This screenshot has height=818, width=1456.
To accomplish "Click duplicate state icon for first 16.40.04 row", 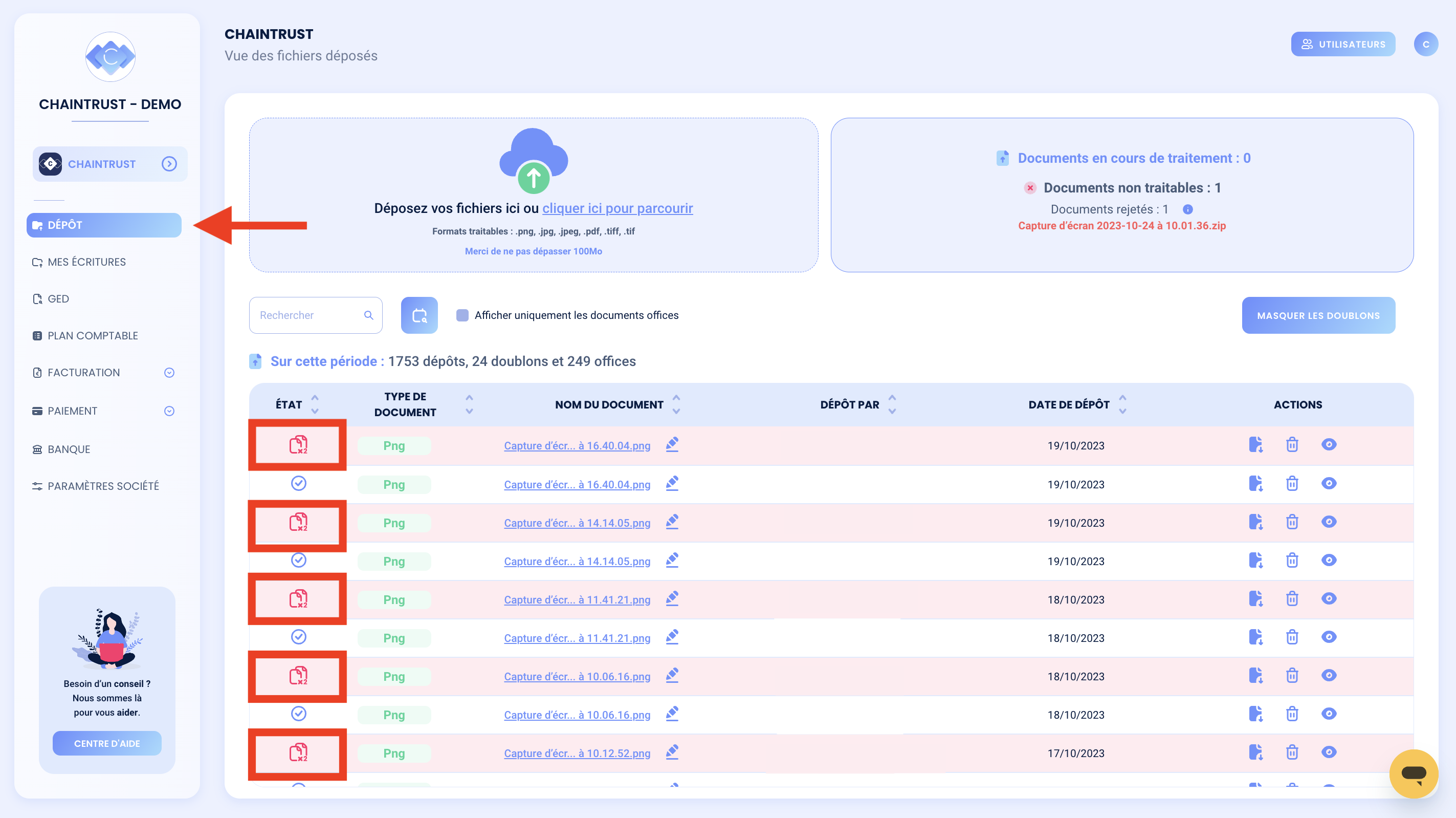I will pos(298,445).
